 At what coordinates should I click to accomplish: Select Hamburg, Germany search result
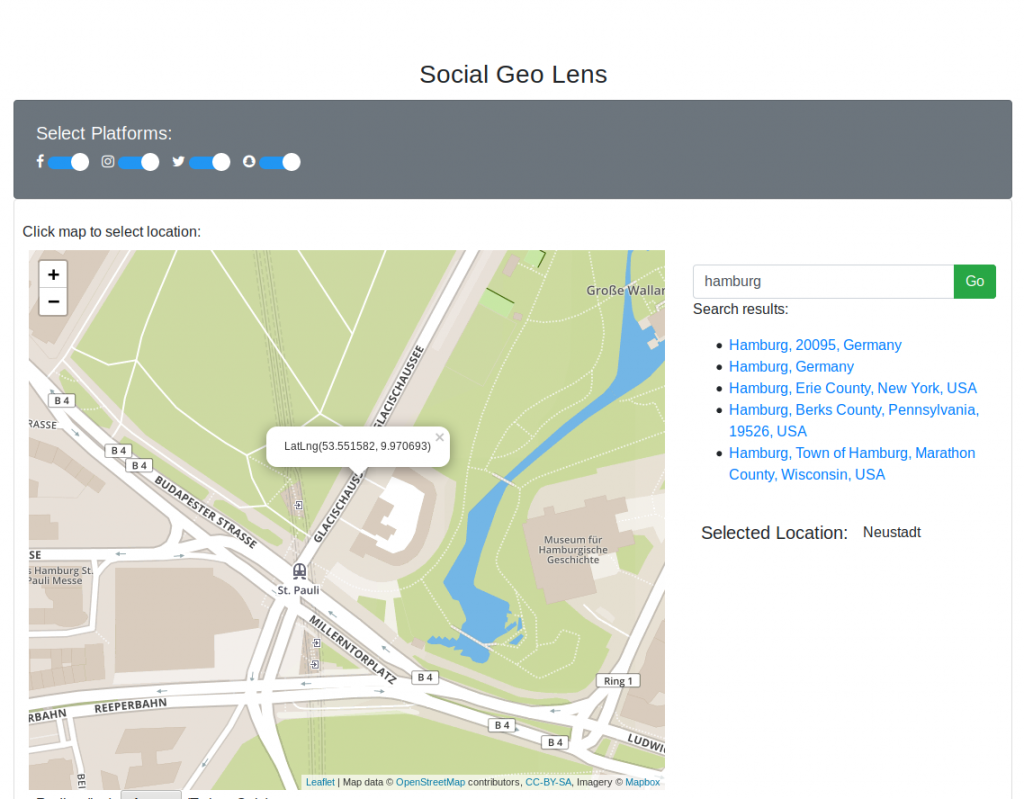coord(792,367)
